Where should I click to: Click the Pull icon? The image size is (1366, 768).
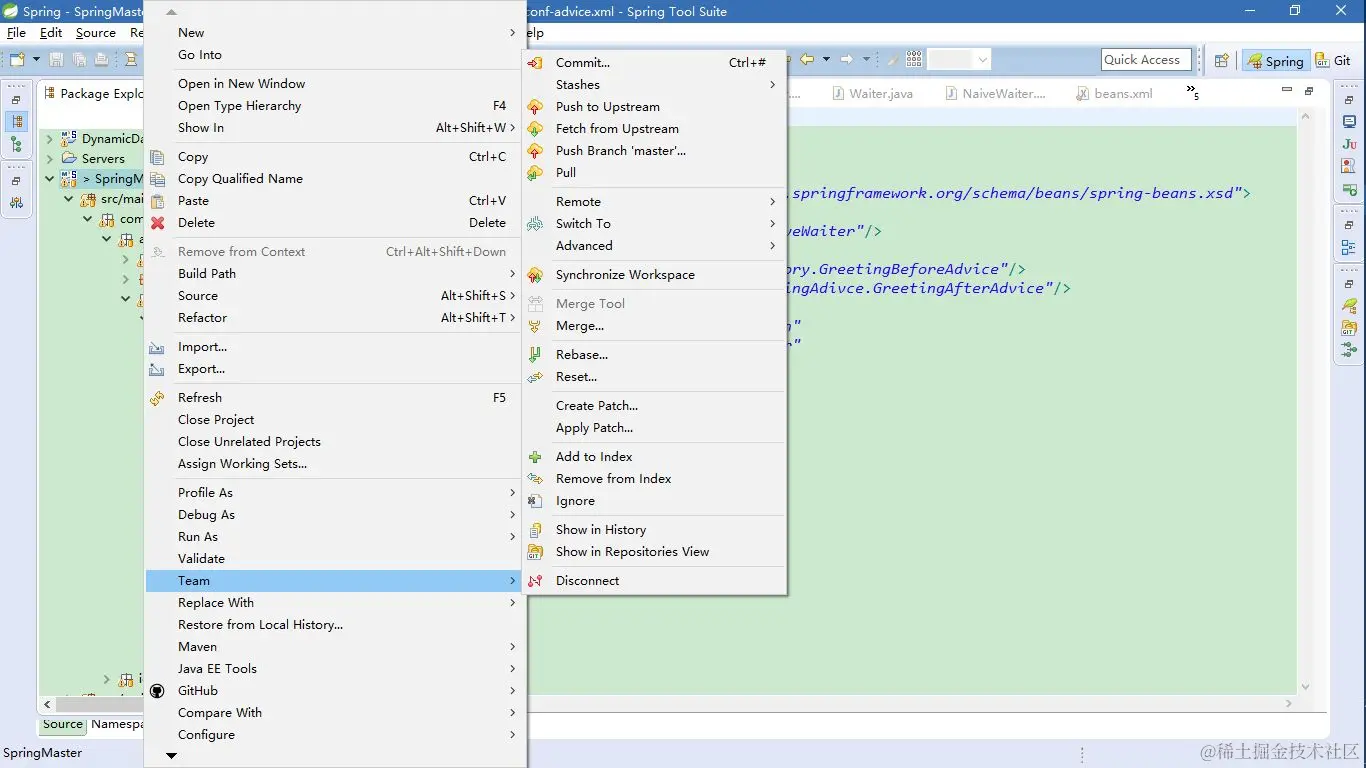pyautogui.click(x=535, y=173)
